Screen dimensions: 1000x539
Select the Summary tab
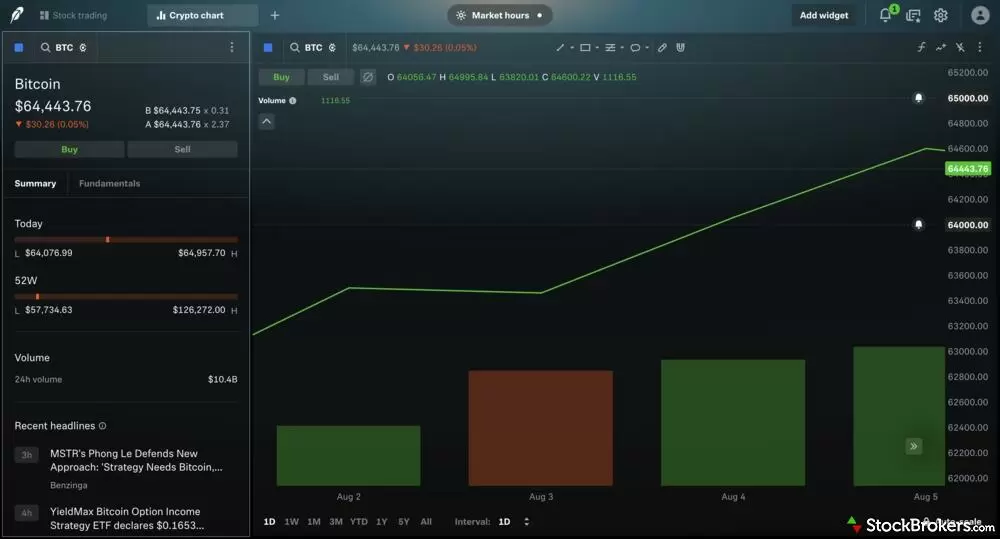pos(35,184)
